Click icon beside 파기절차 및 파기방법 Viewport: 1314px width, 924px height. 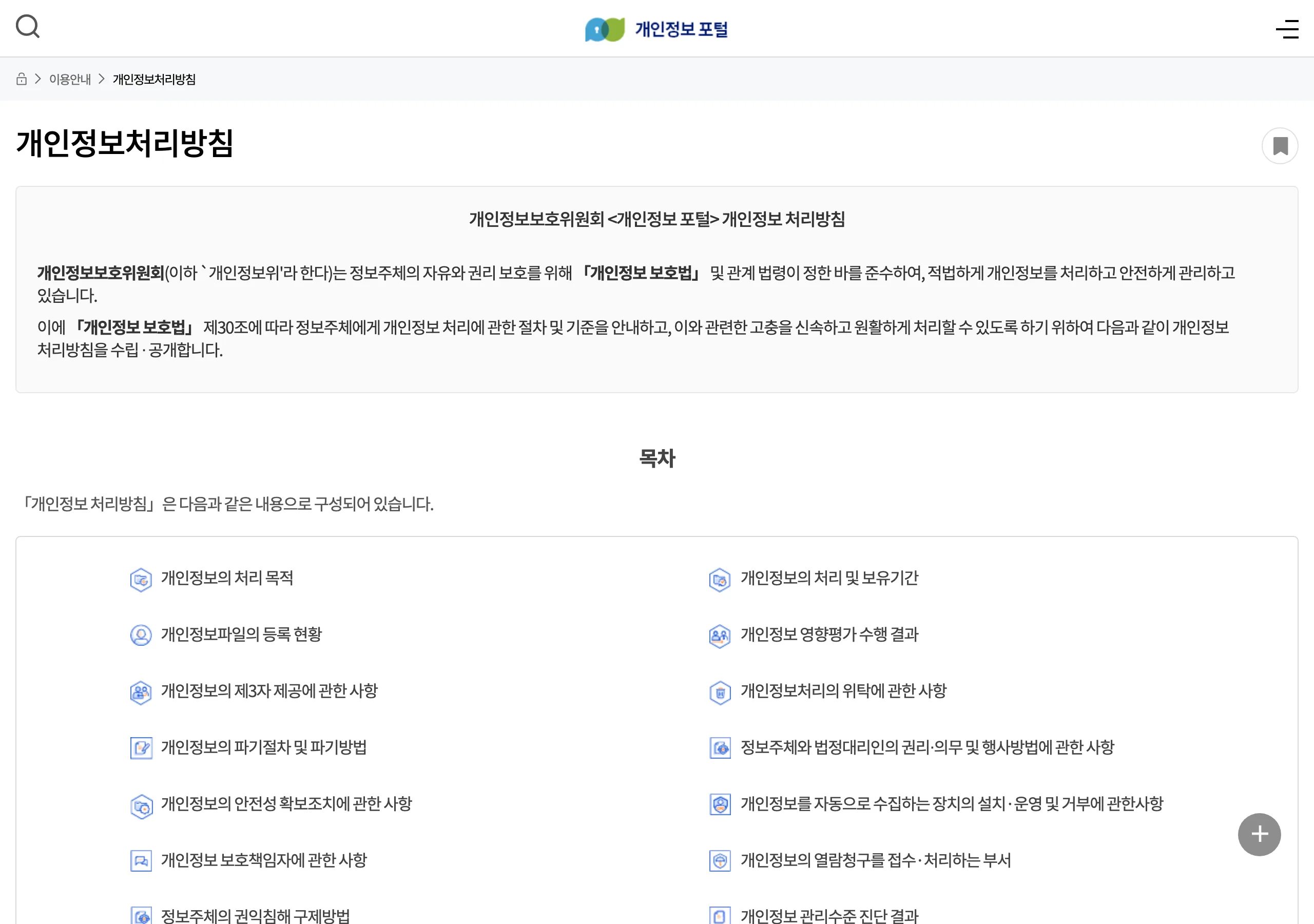[x=141, y=748]
